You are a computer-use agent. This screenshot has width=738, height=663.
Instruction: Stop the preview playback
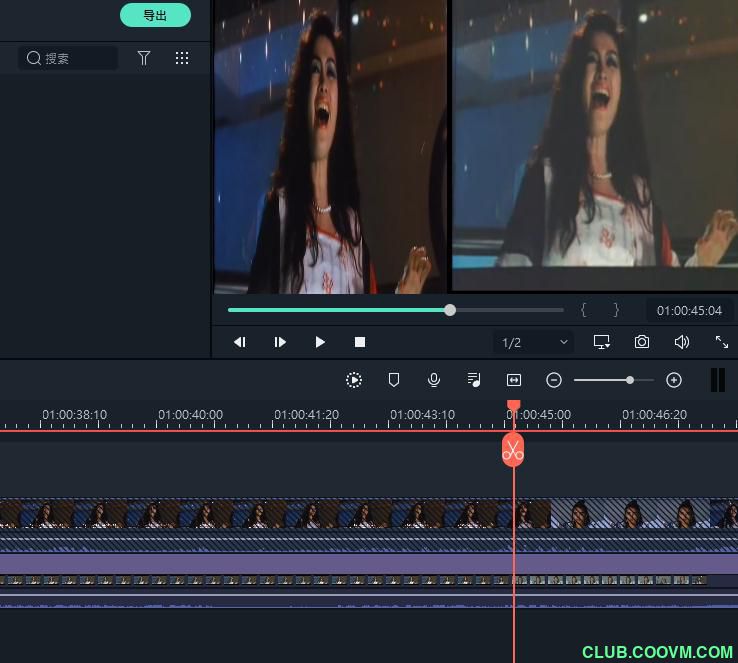[x=360, y=342]
